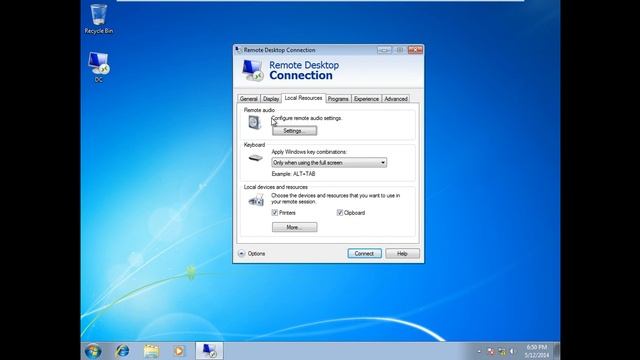Close the Remote Desktop Connection window
Viewport: 640px width, 360px height.
pos(415,50)
